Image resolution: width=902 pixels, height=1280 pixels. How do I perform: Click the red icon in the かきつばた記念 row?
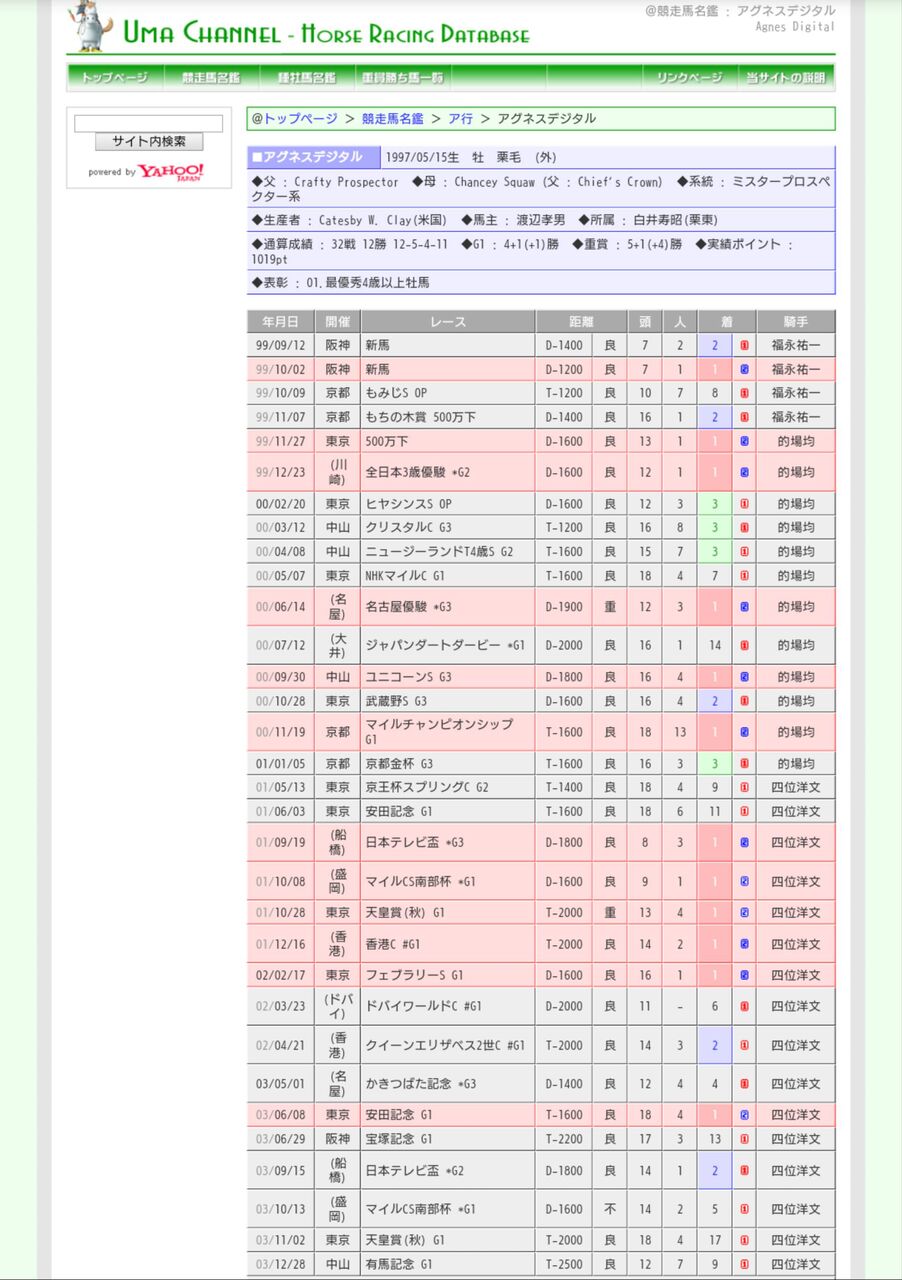[x=744, y=1084]
